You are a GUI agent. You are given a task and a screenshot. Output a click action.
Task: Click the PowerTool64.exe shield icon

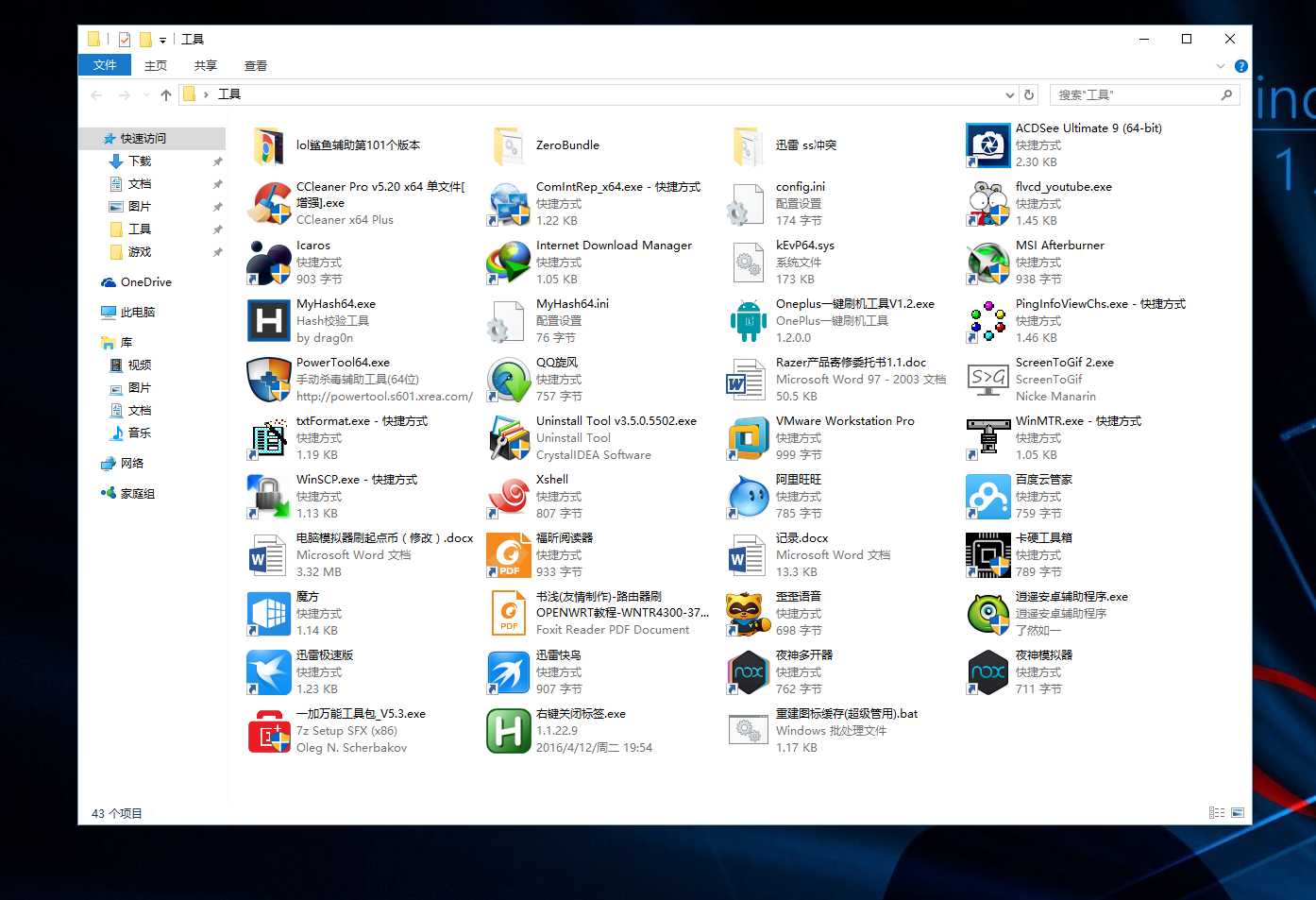coord(269,380)
